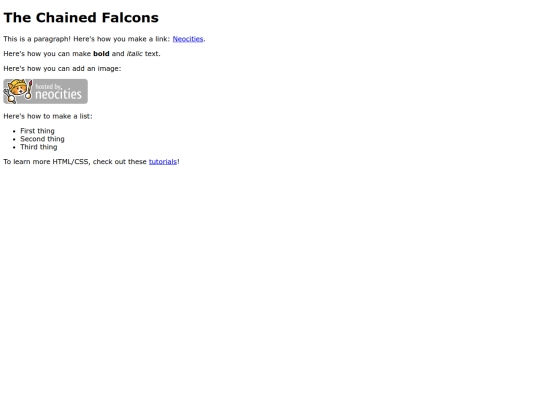Click the cat mascot in the Neocities badge

[x=15, y=91]
